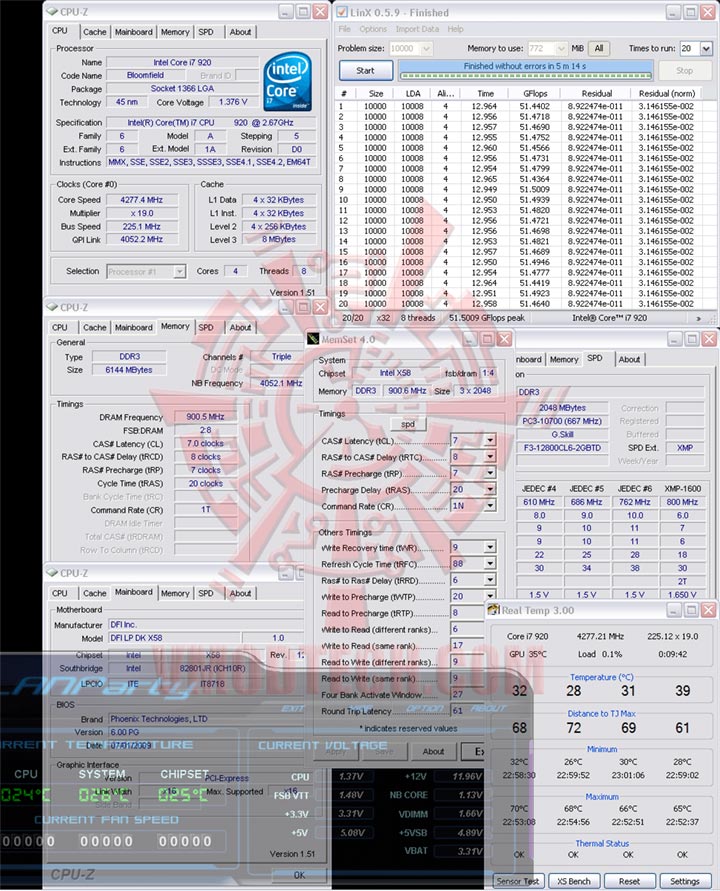Image resolution: width=720 pixels, height=891 pixels.
Task: Open the Options menu in LinX
Action: 373,29
